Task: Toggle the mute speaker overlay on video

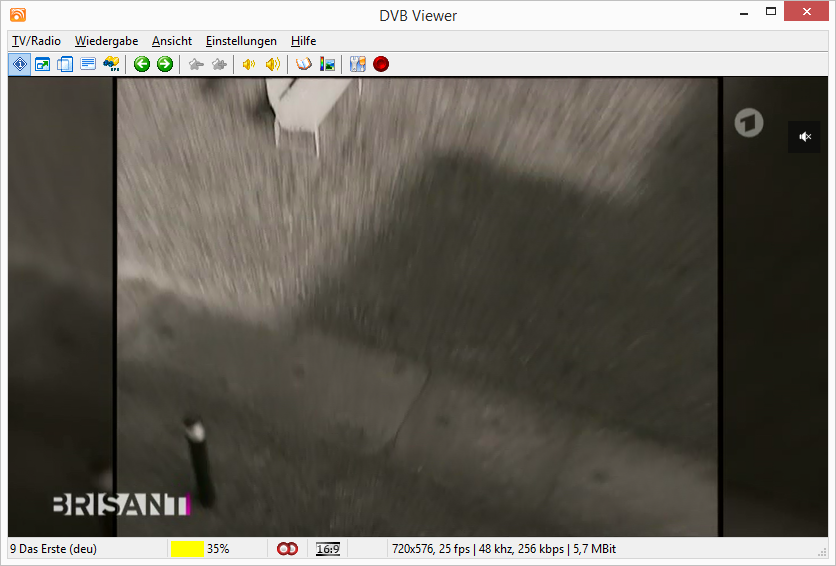Action: pos(804,137)
